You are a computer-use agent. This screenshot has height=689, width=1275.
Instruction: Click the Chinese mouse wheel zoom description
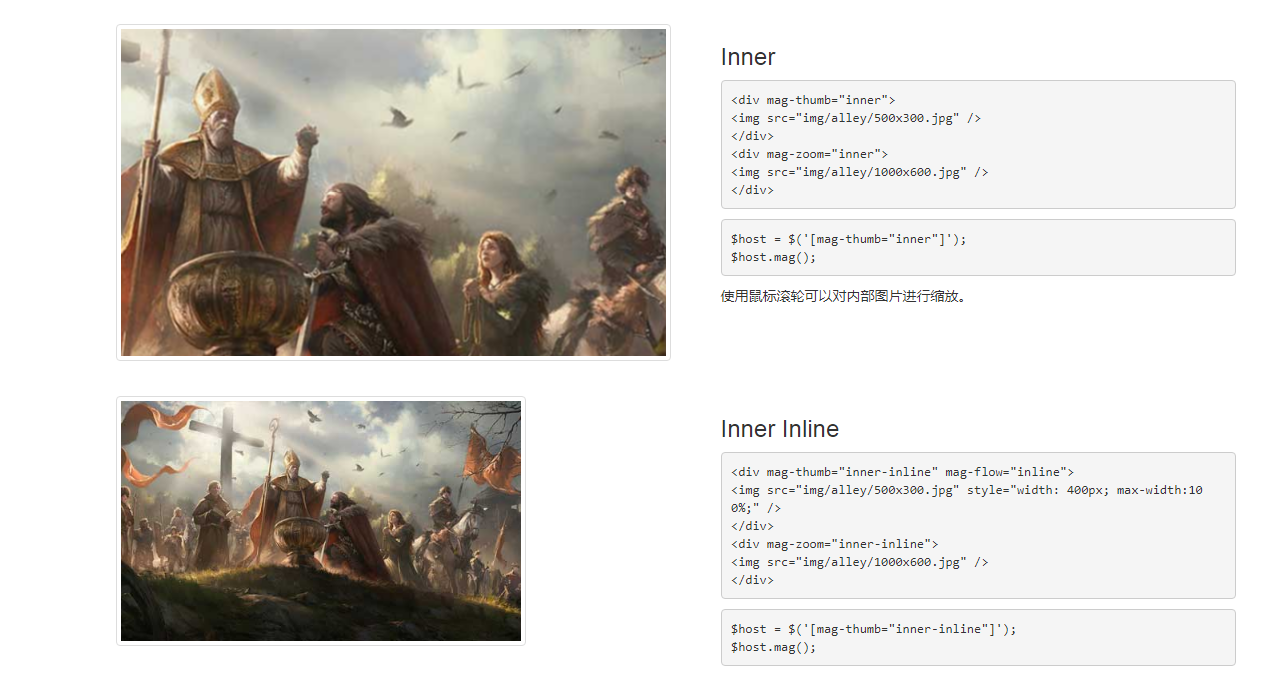tap(844, 296)
